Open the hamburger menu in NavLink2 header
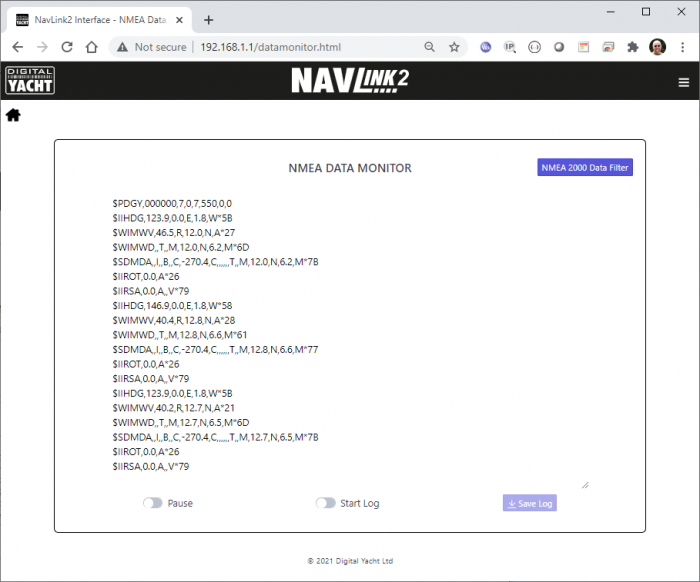This screenshot has width=700, height=582. pos(684,82)
